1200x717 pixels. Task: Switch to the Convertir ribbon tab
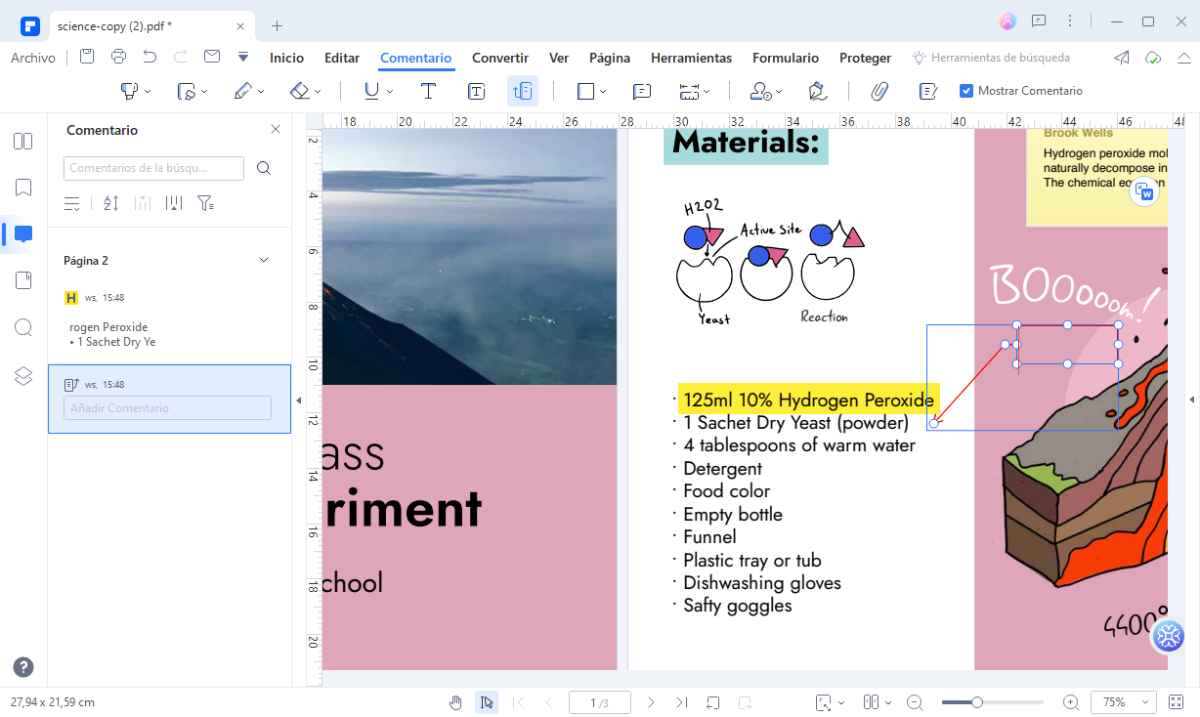499,58
